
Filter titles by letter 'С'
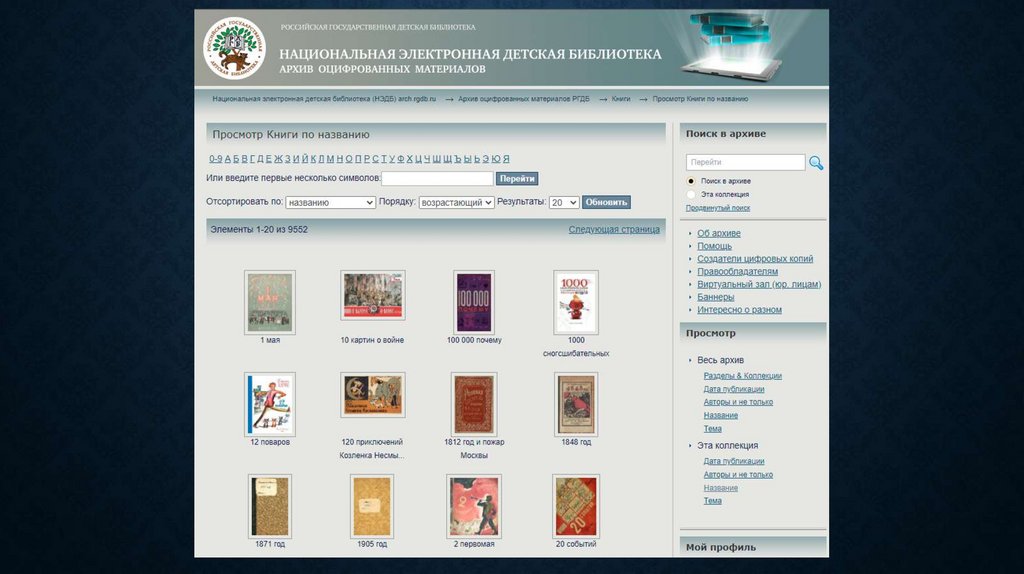pos(376,159)
